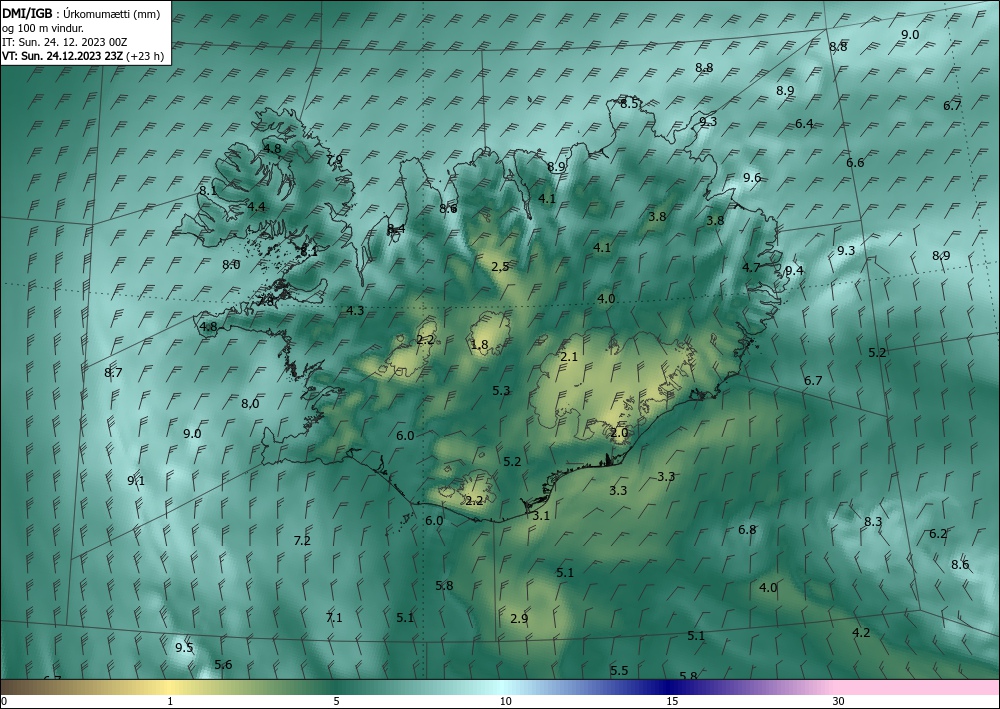Viewport: 1000px width, 709px height.
Task: Click the '10' label under the color scale
Action: point(505,702)
